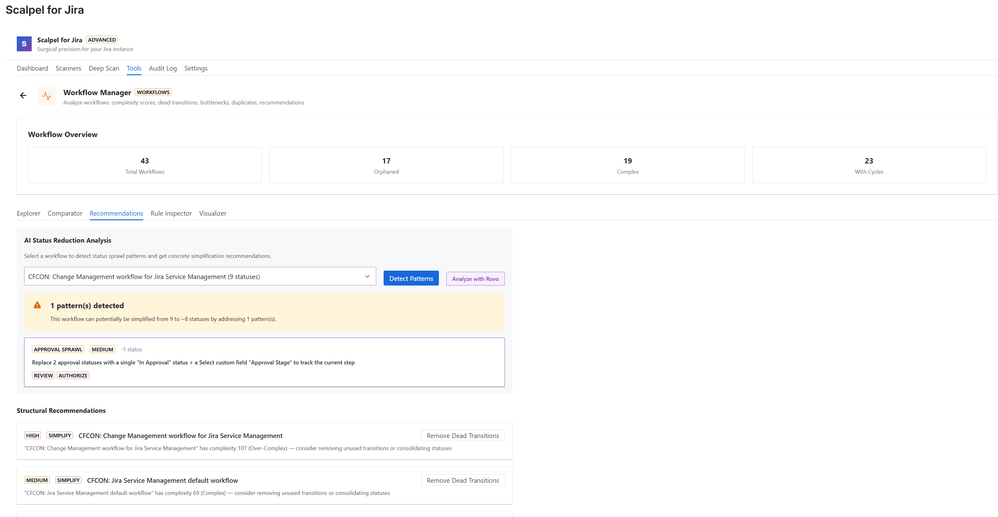Click the ADVANCED badge
Screen dimensions: 998x517
click(102, 39)
